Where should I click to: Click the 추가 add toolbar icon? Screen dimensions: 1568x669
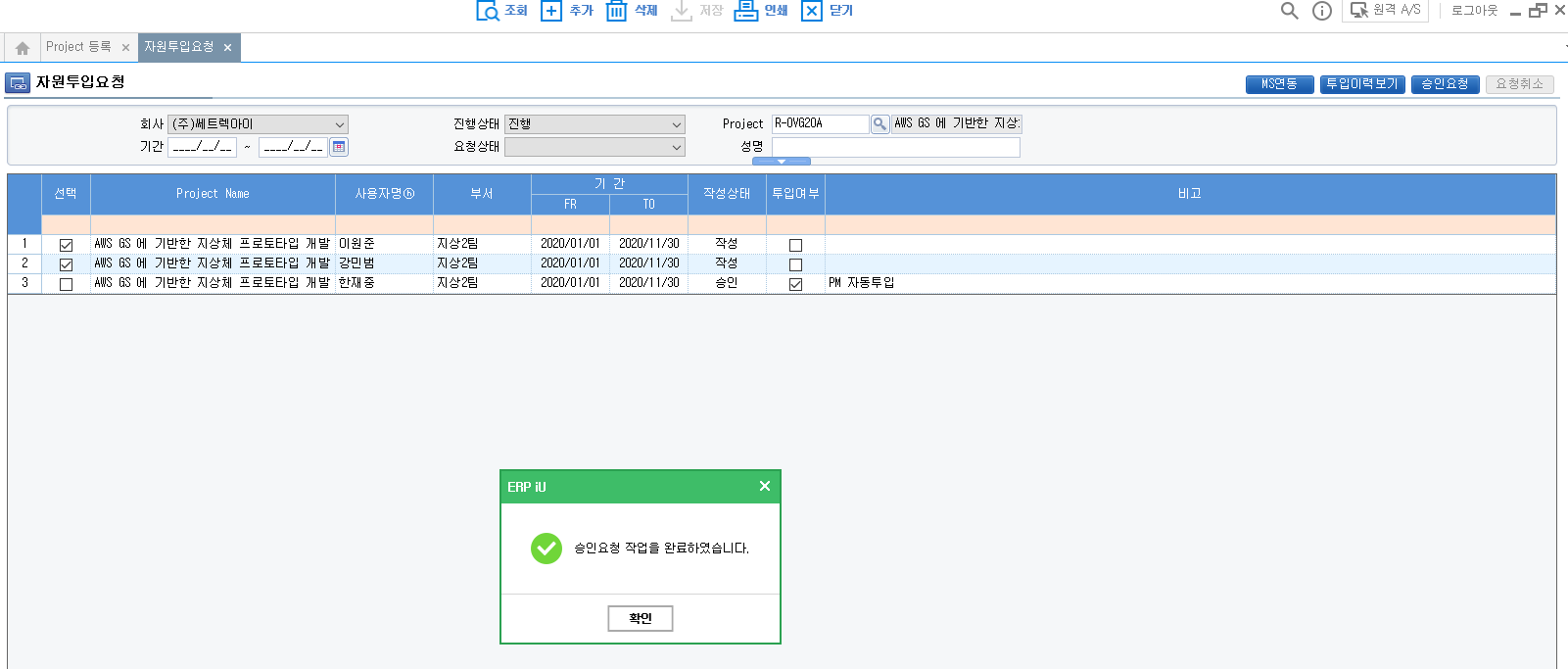[551, 11]
